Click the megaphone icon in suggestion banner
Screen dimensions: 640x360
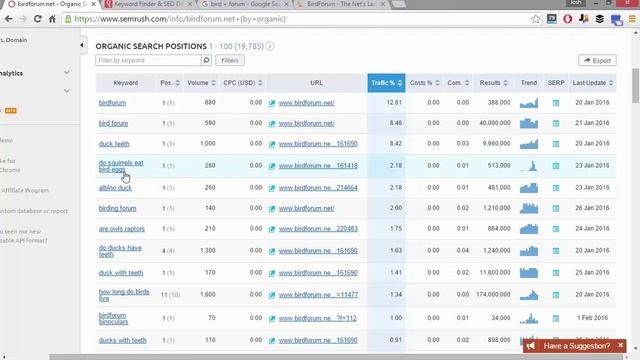tap(530, 346)
